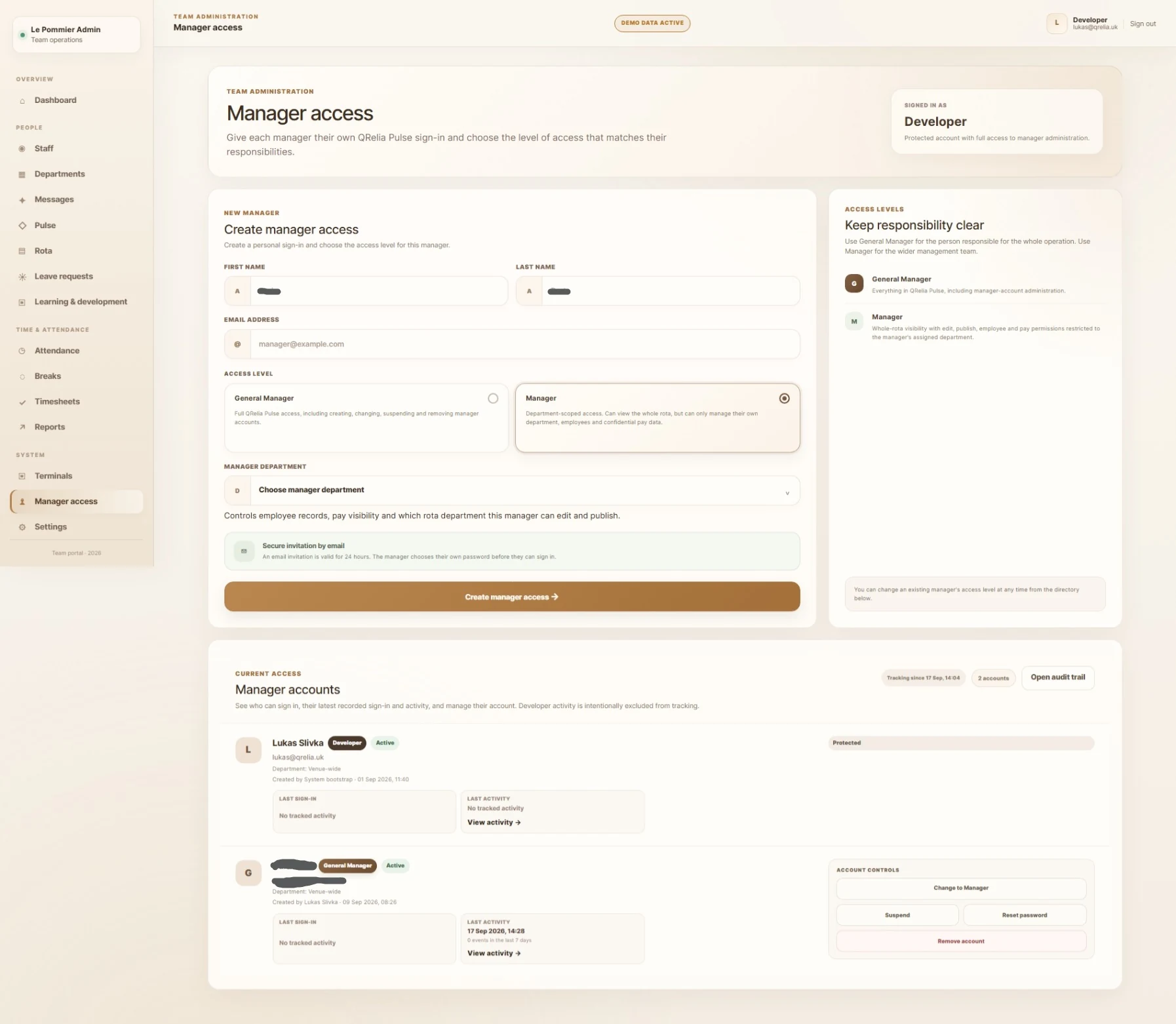Image resolution: width=1176 pixels, height=1024 pixels.
Task: Open Dashboard via its home icon
Action: coord(22,101)
